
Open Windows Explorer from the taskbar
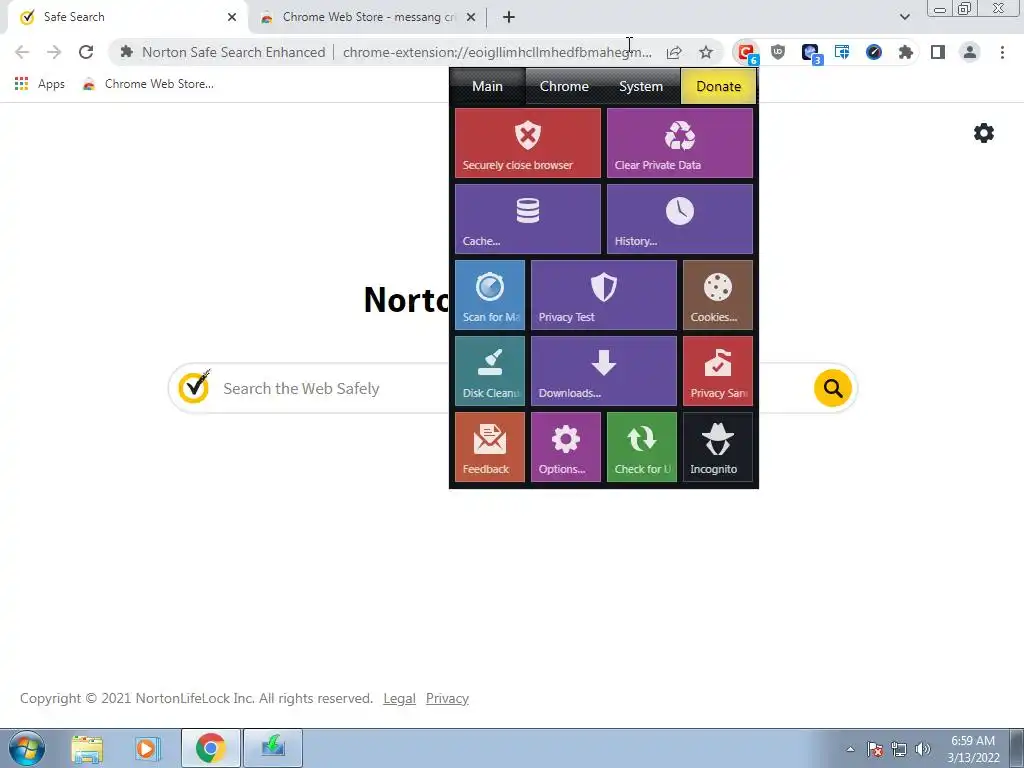click(x=87, y=748)
